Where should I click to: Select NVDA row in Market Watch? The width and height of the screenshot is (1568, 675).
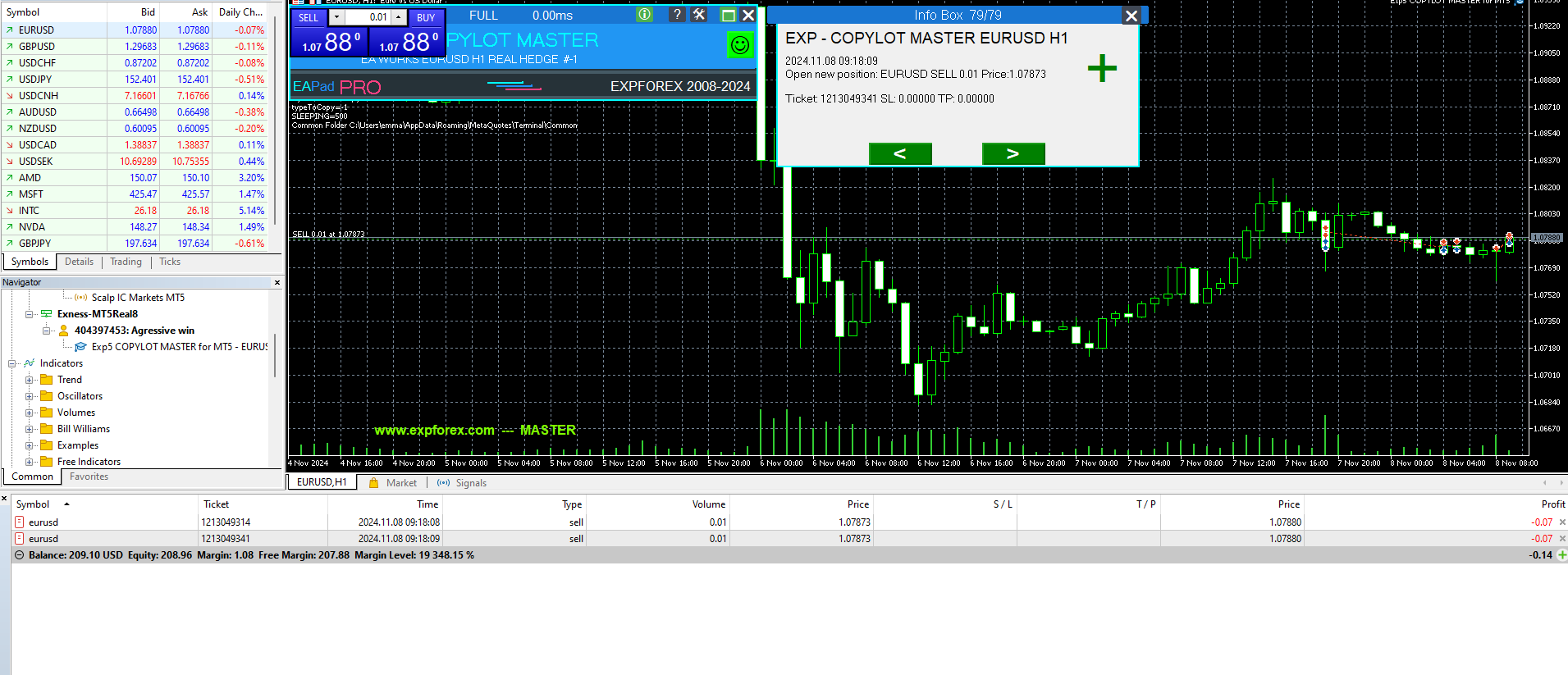coord(135,227)
